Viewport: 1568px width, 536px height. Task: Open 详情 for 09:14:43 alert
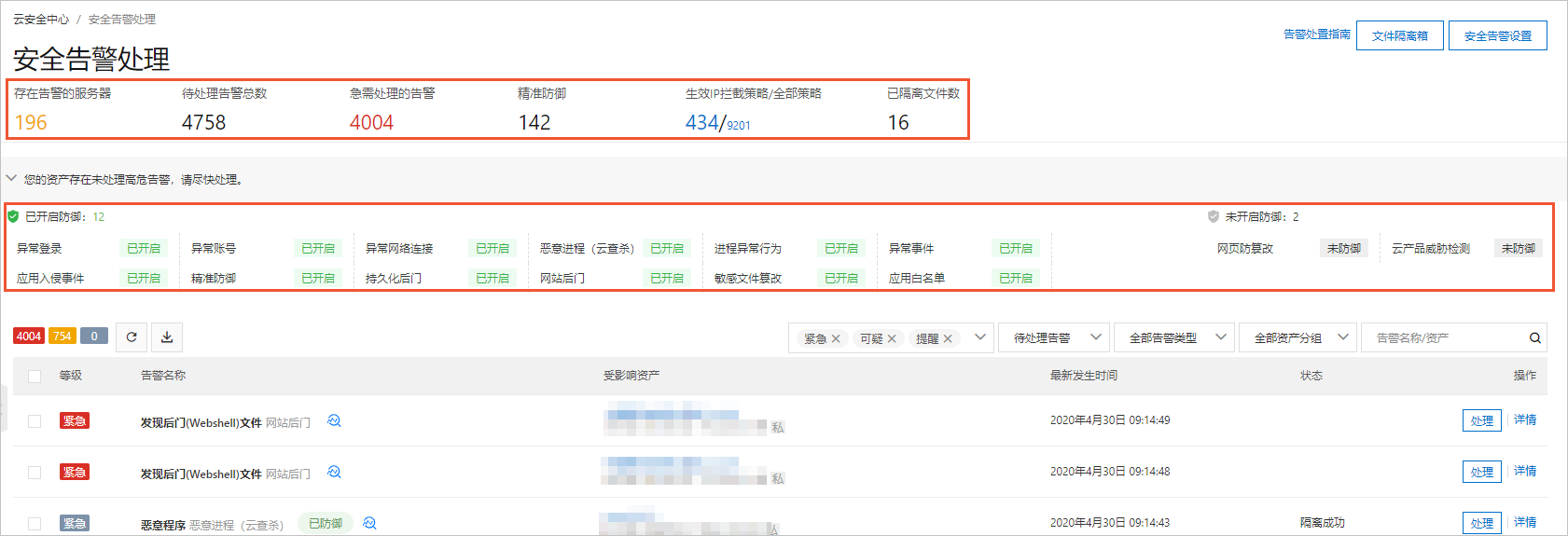pos(1525,523)
